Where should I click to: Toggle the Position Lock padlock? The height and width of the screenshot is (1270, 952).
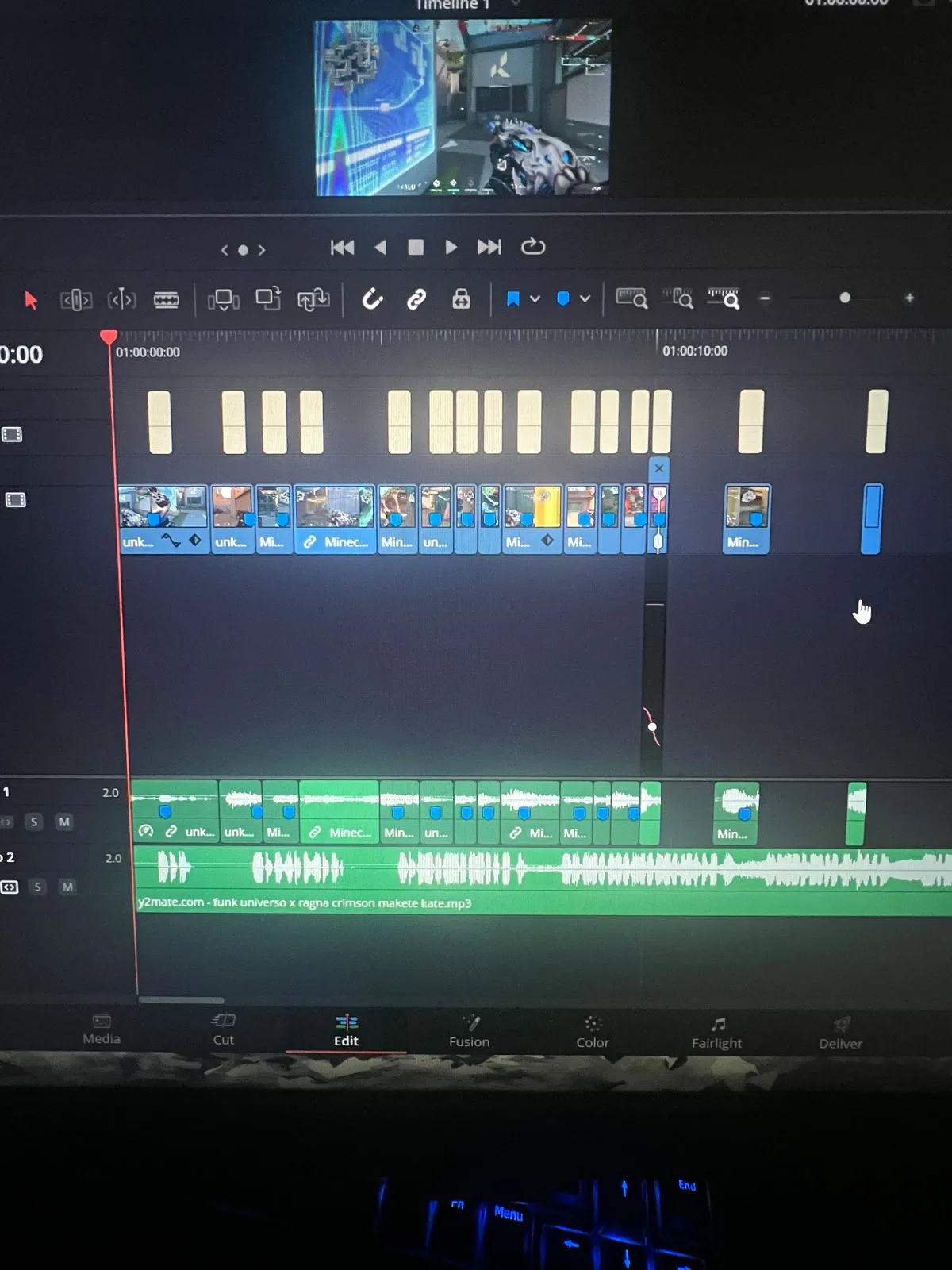[x=461, y=299]
